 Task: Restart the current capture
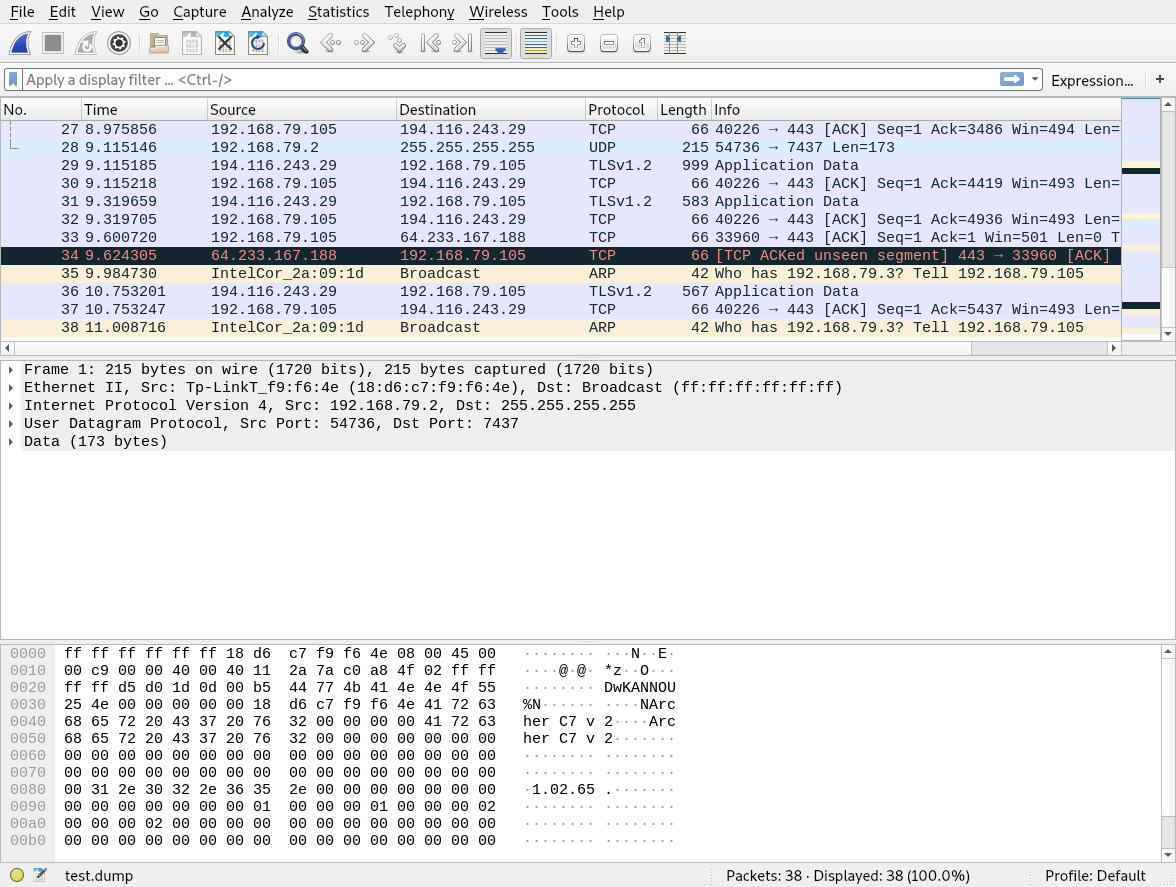coord(86,43)
